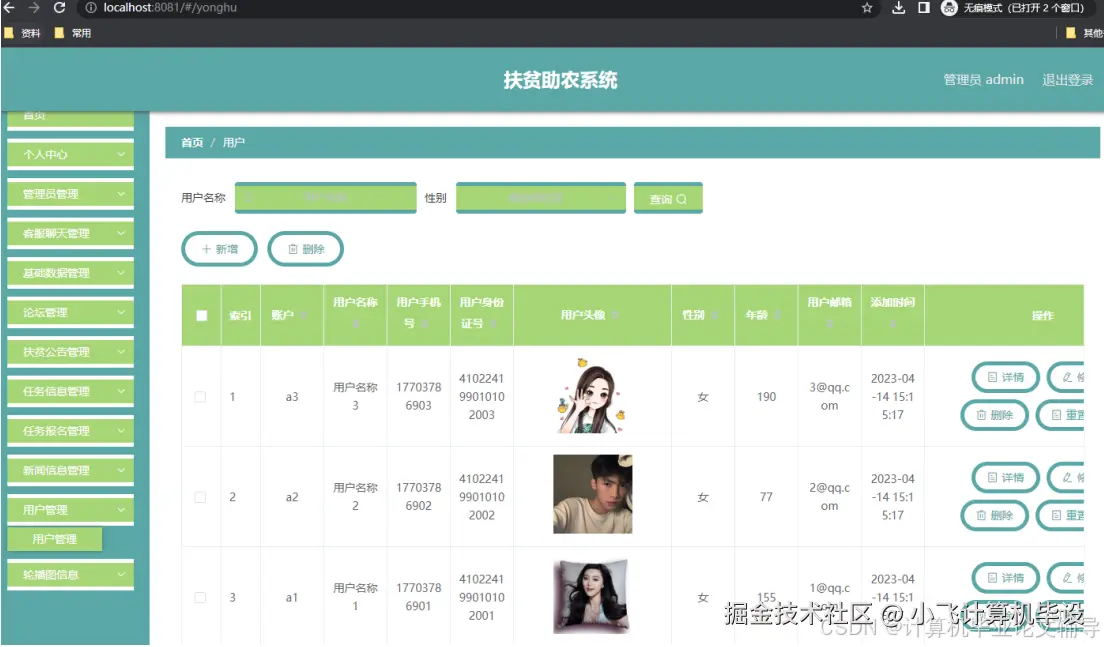The image size is (1104, 647).
Task: Open the browser downloads icon
Action: coord(898,8)
